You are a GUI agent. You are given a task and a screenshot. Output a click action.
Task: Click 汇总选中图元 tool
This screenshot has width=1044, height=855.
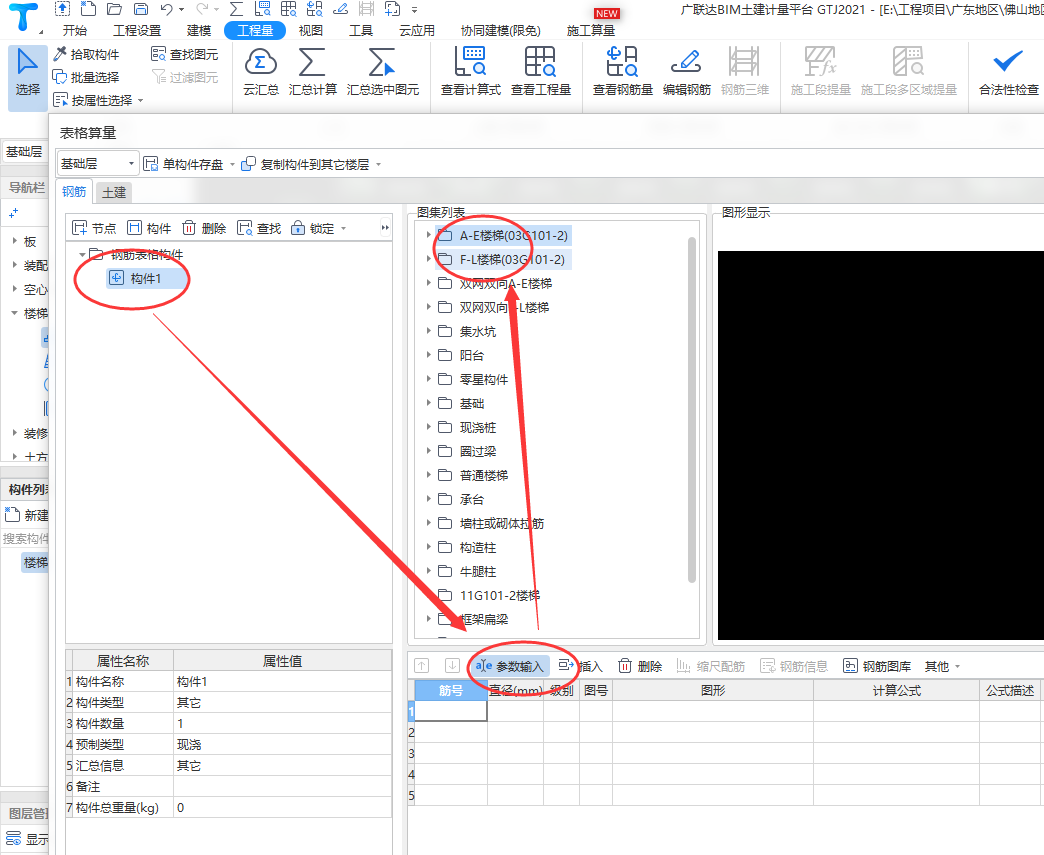383,72
